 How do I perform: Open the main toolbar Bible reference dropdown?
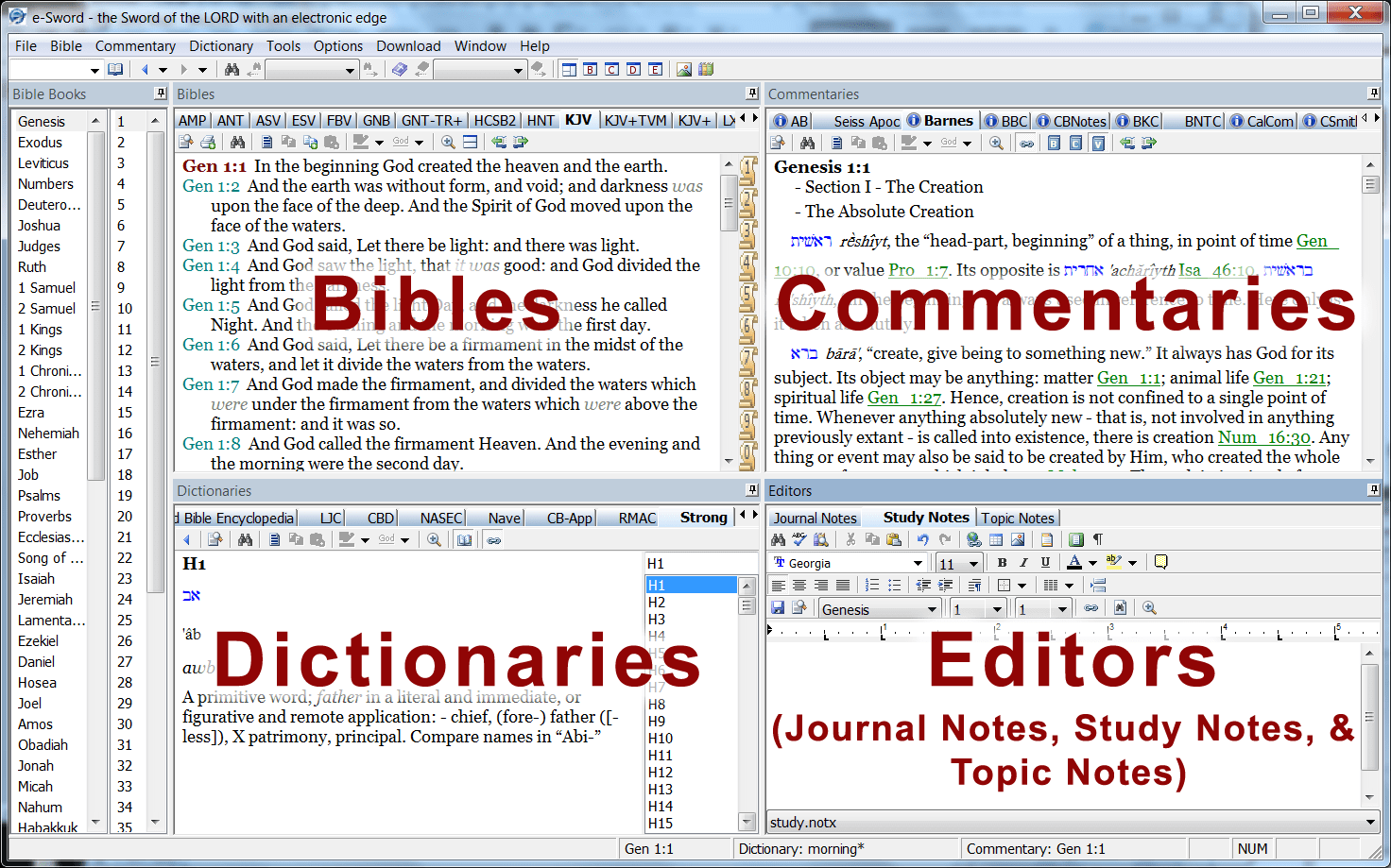[94, 70]
